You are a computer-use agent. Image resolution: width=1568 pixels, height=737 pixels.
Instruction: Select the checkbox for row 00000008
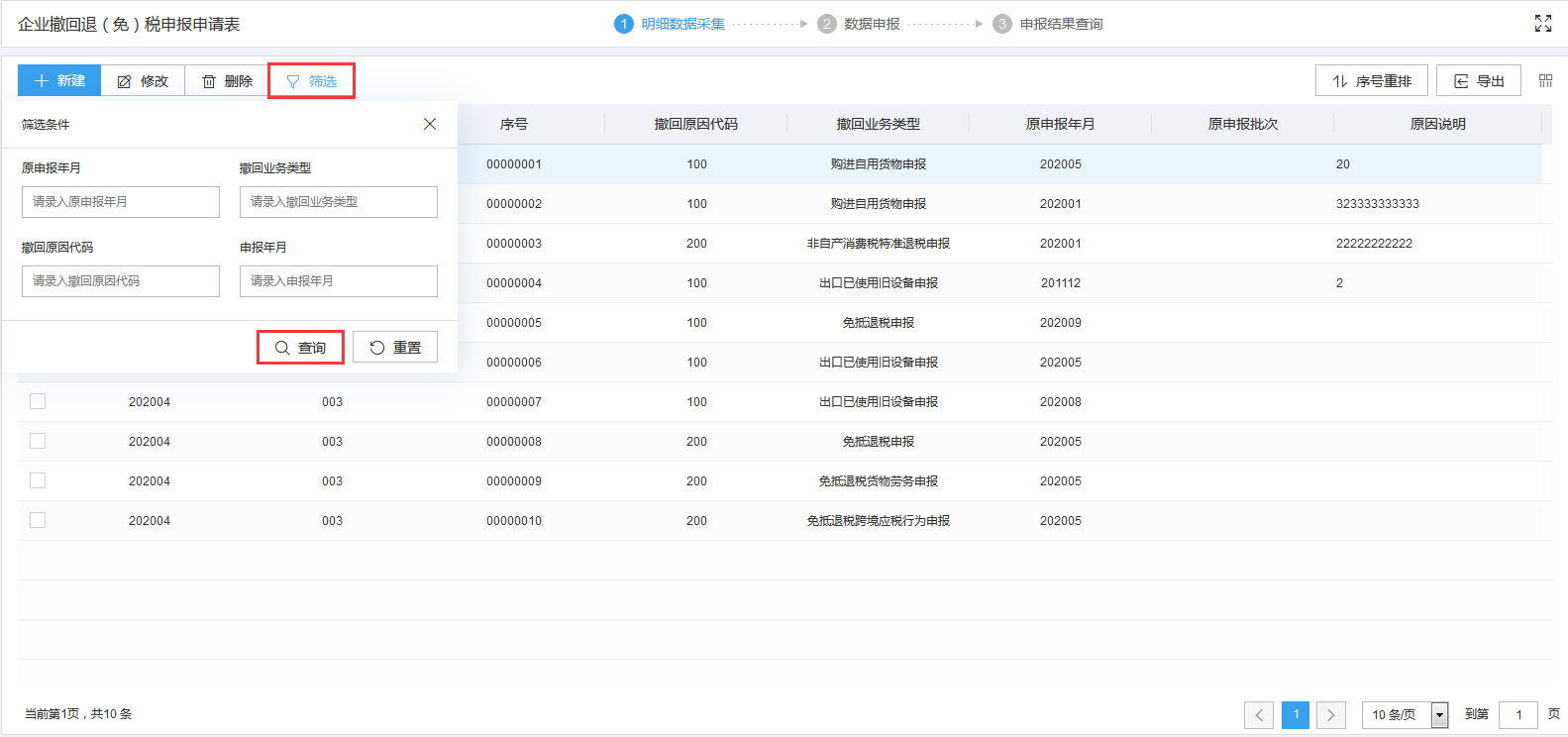(x=38, y=441)
